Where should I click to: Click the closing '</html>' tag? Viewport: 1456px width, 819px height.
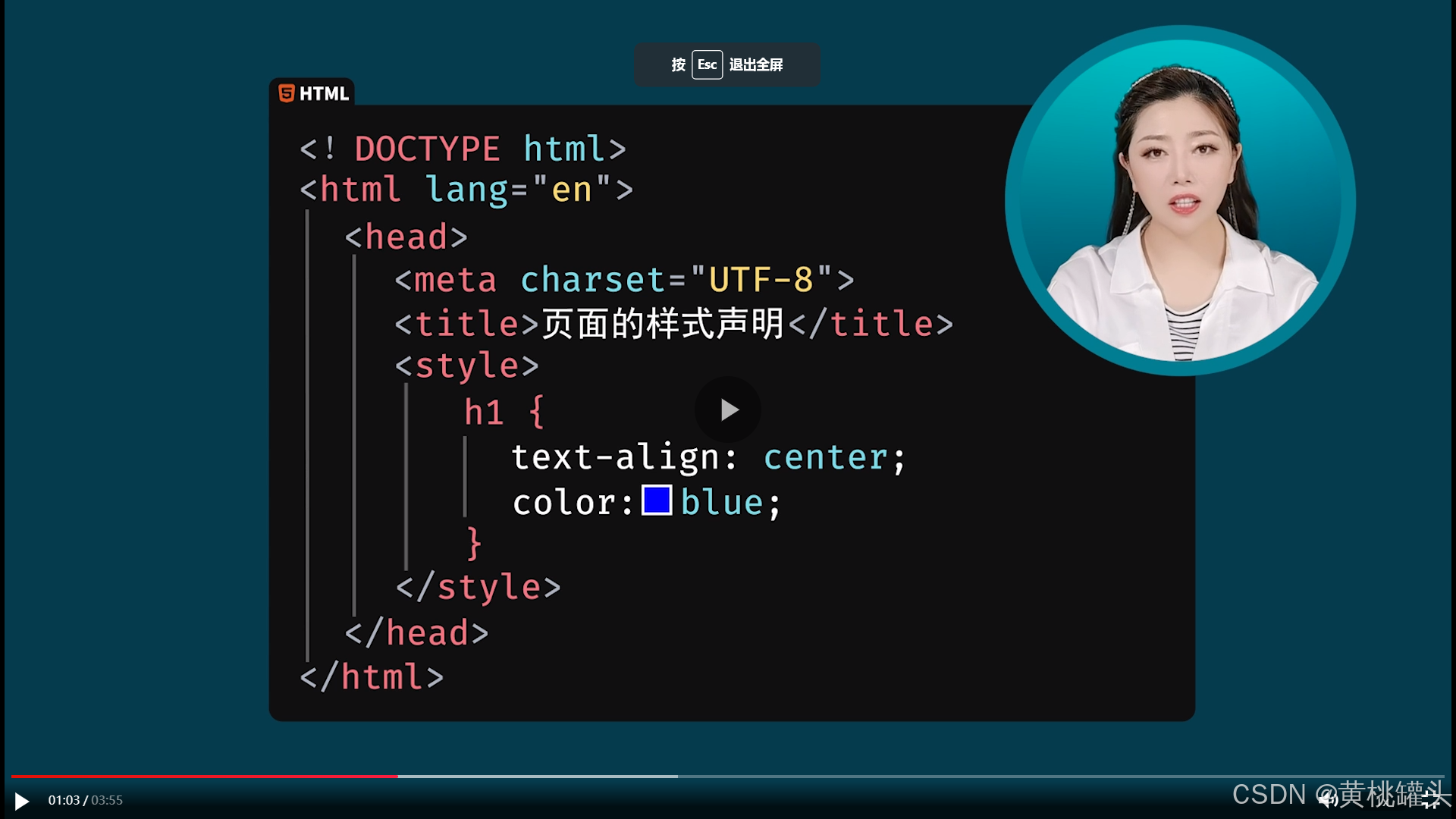click(372, 677)
